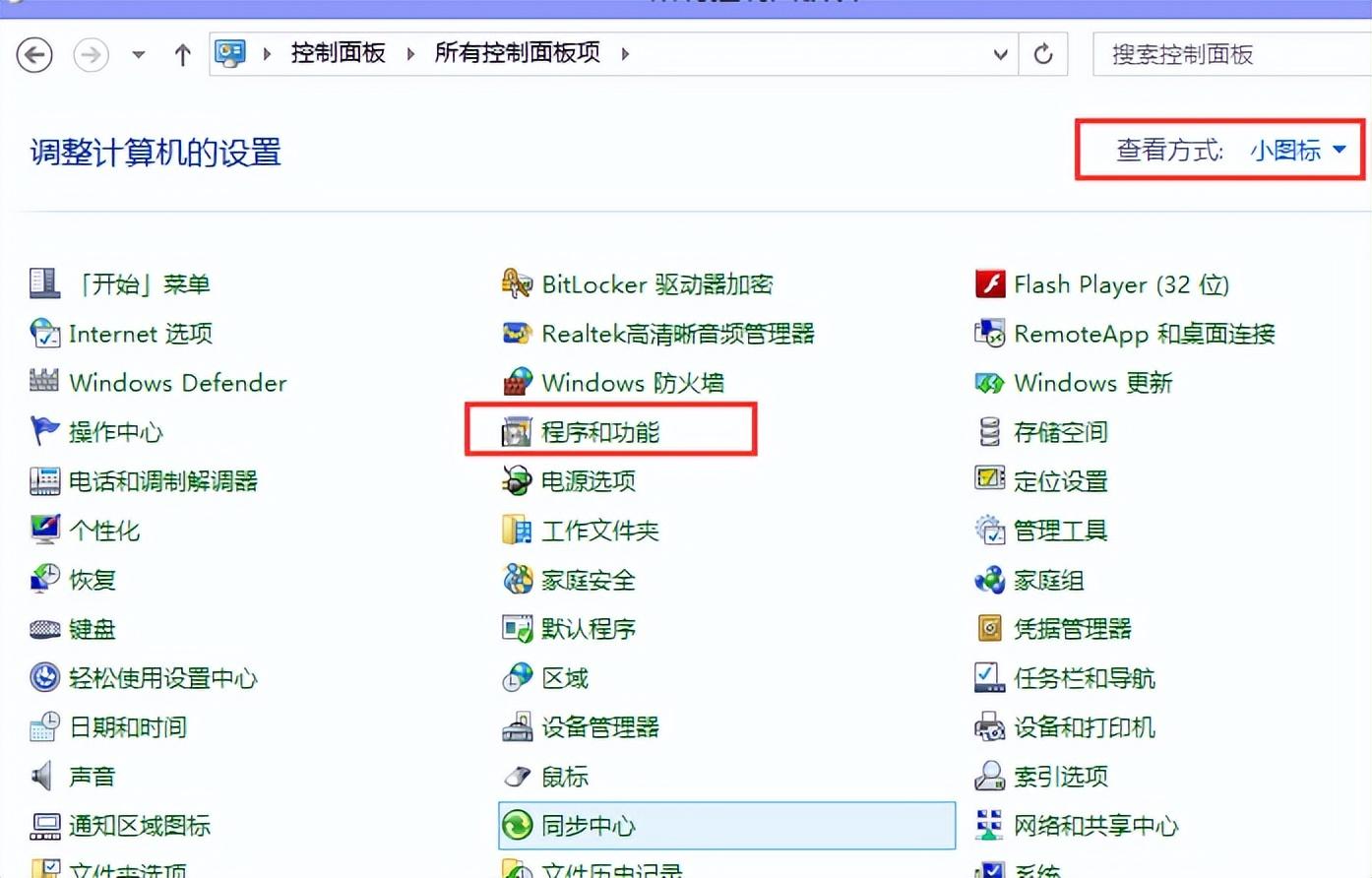This screenshot has width=1372, height=878.
Task: Select 控制面板 breadcrumb
Action: click(338, 53)
